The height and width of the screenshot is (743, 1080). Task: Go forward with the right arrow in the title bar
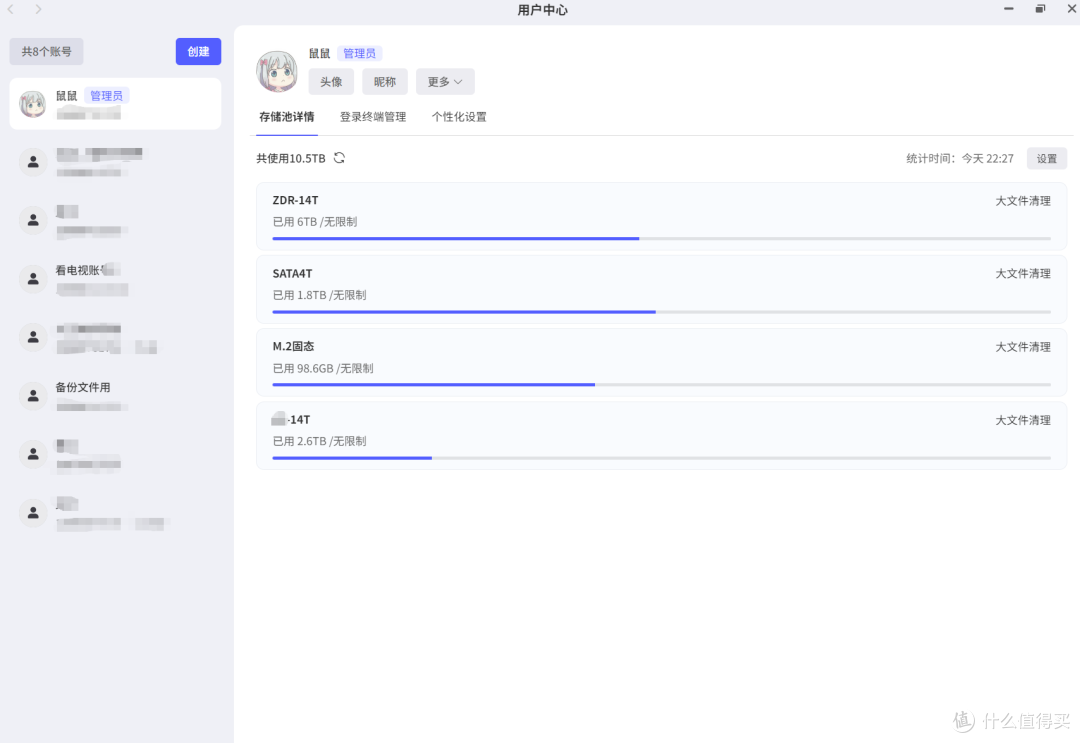(x=38, y=9)
